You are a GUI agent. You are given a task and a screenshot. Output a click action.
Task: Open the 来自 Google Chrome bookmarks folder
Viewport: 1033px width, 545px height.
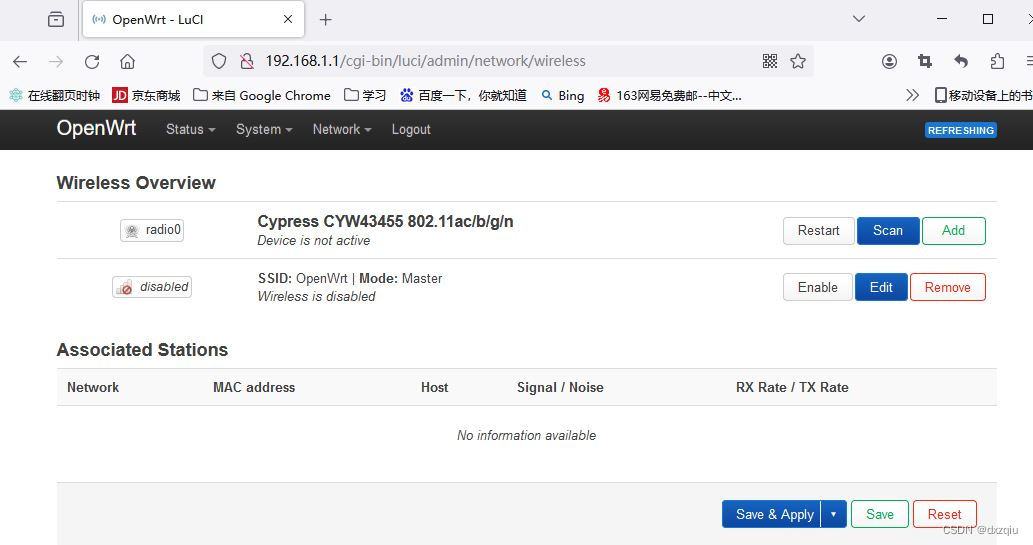262,96
